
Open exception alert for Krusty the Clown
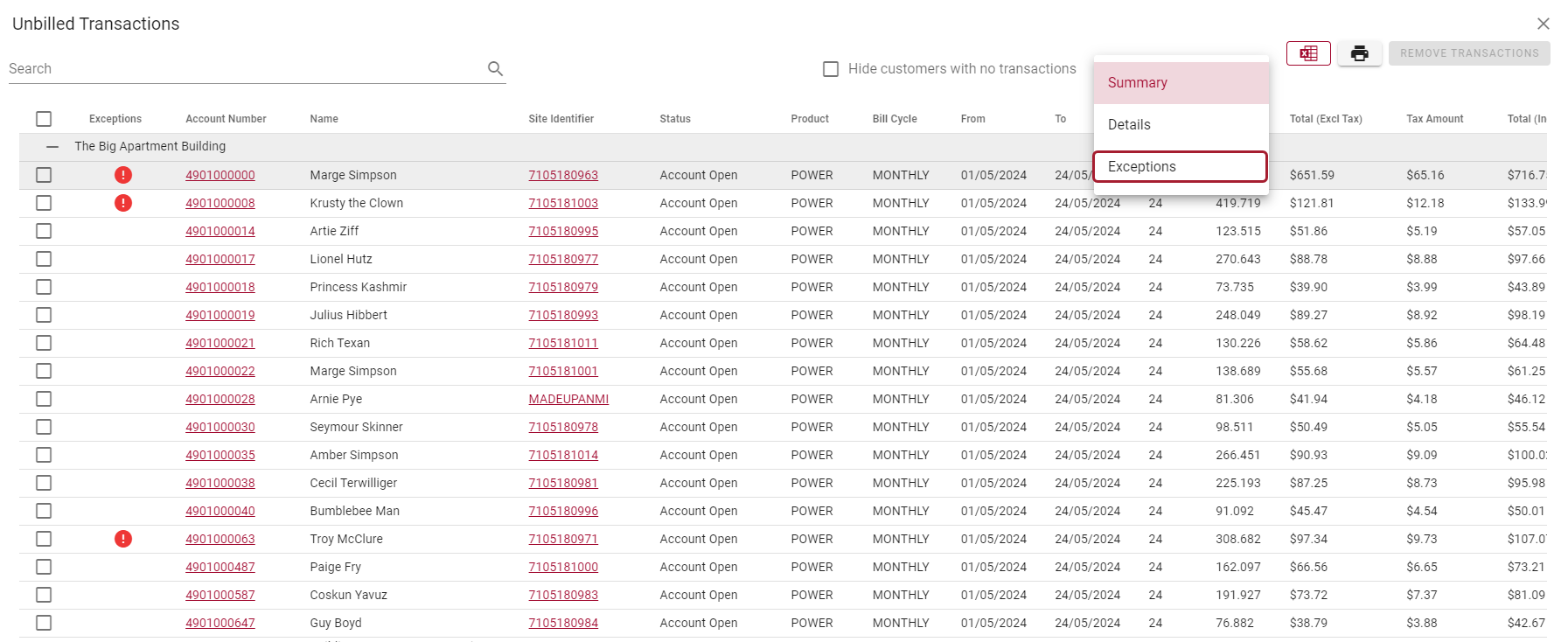click(123, 203)
